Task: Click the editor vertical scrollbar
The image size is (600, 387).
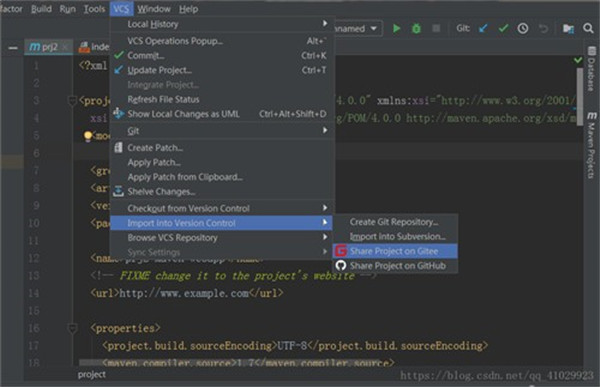Action: pos(580,96)
